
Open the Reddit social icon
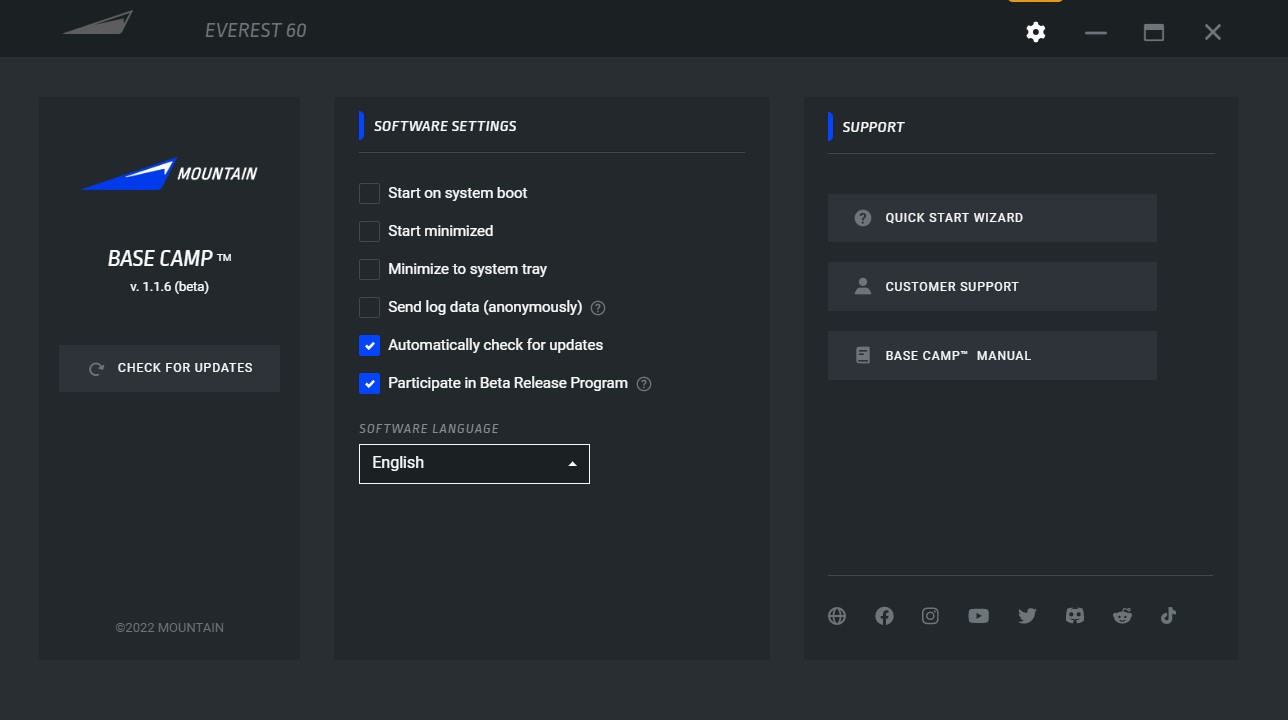pos(1122,616)
